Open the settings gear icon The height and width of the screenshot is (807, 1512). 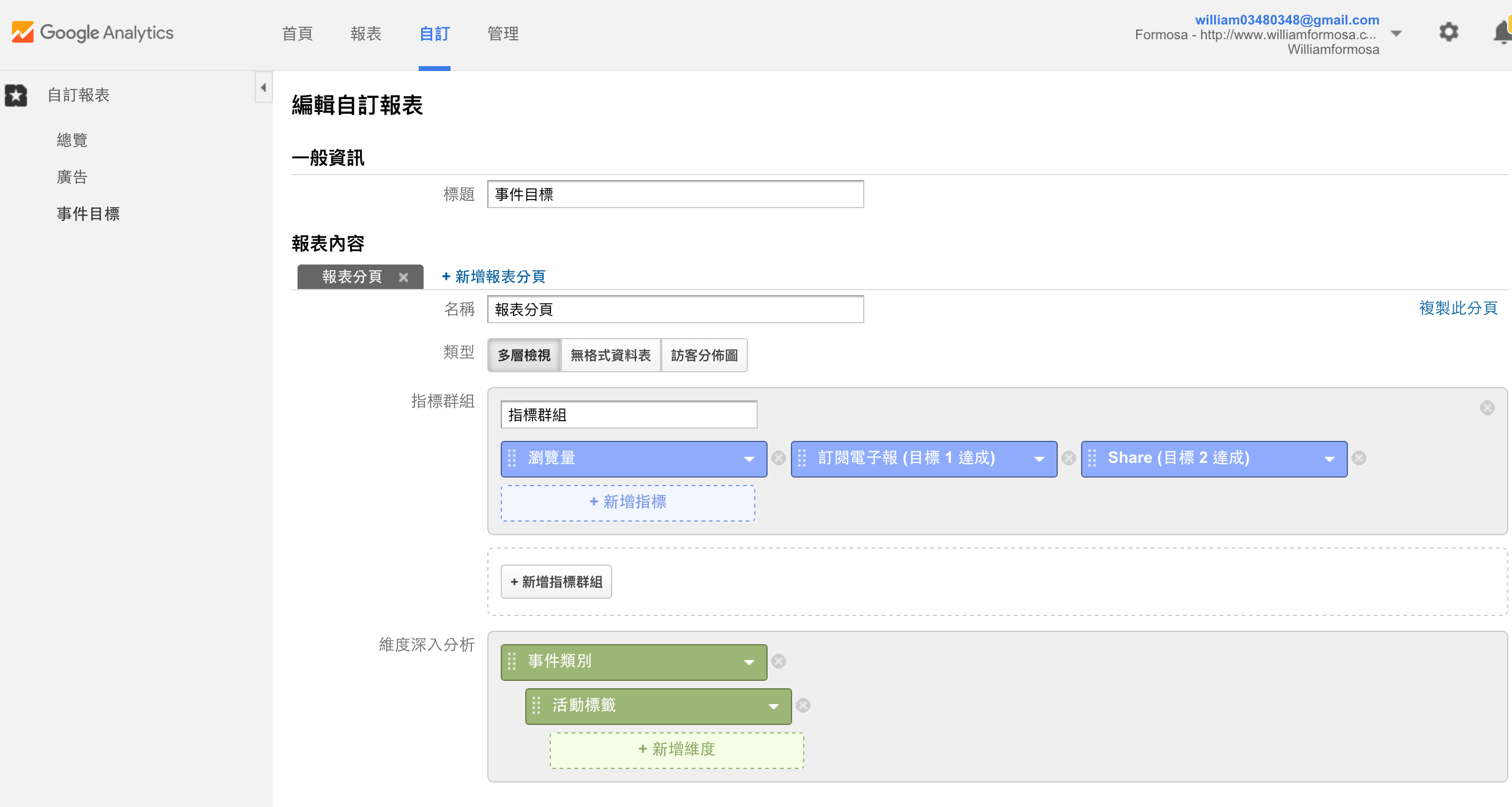pyautogui.click(x=1448, y=32)
